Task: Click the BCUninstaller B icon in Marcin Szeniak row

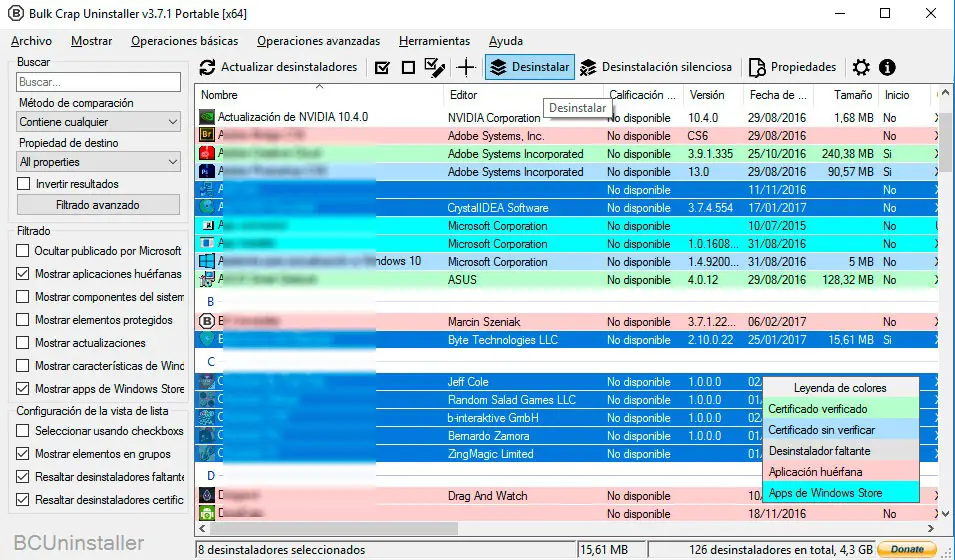Action: tap(207, 321)
